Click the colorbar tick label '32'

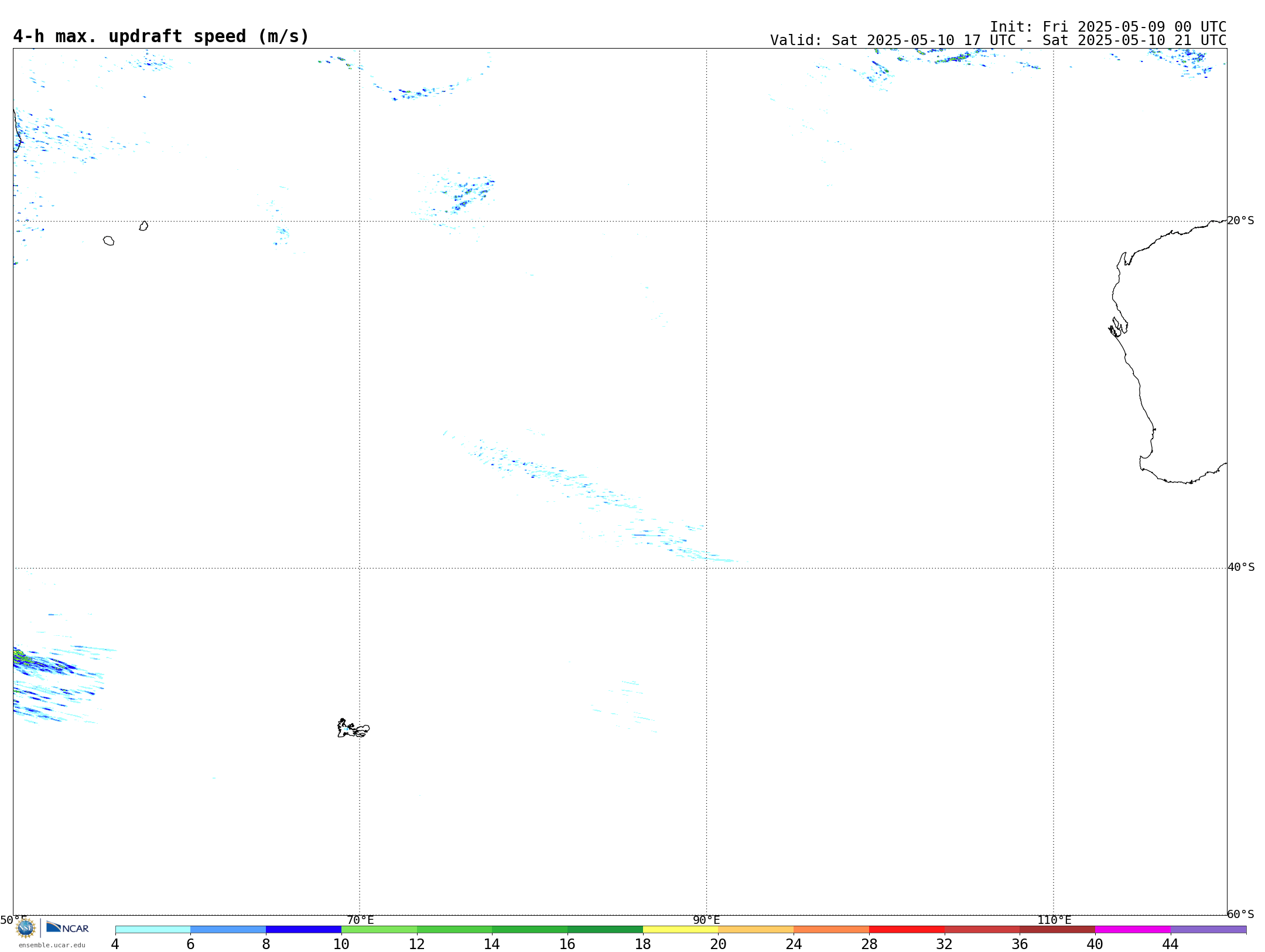945,944
